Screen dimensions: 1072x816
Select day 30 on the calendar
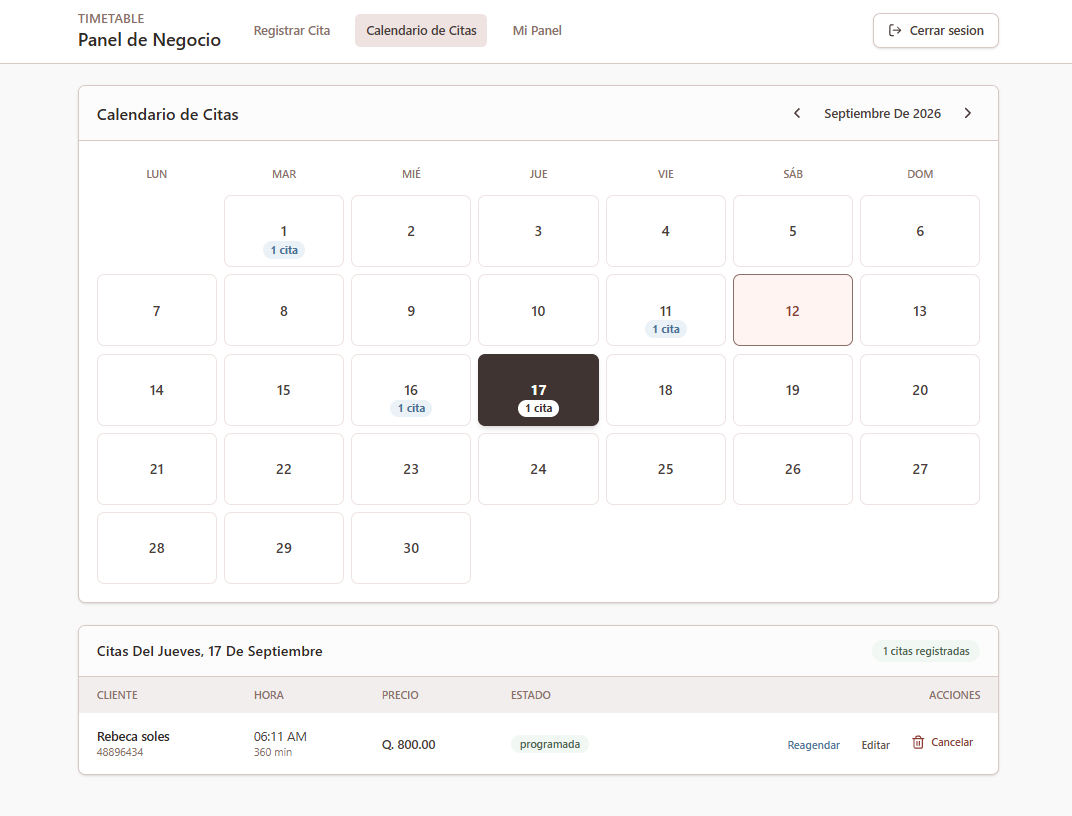coord(411,548)
